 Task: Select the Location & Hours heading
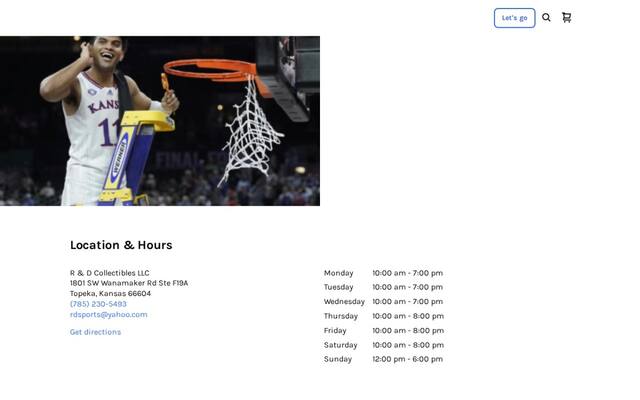click(x=121, y=245)
